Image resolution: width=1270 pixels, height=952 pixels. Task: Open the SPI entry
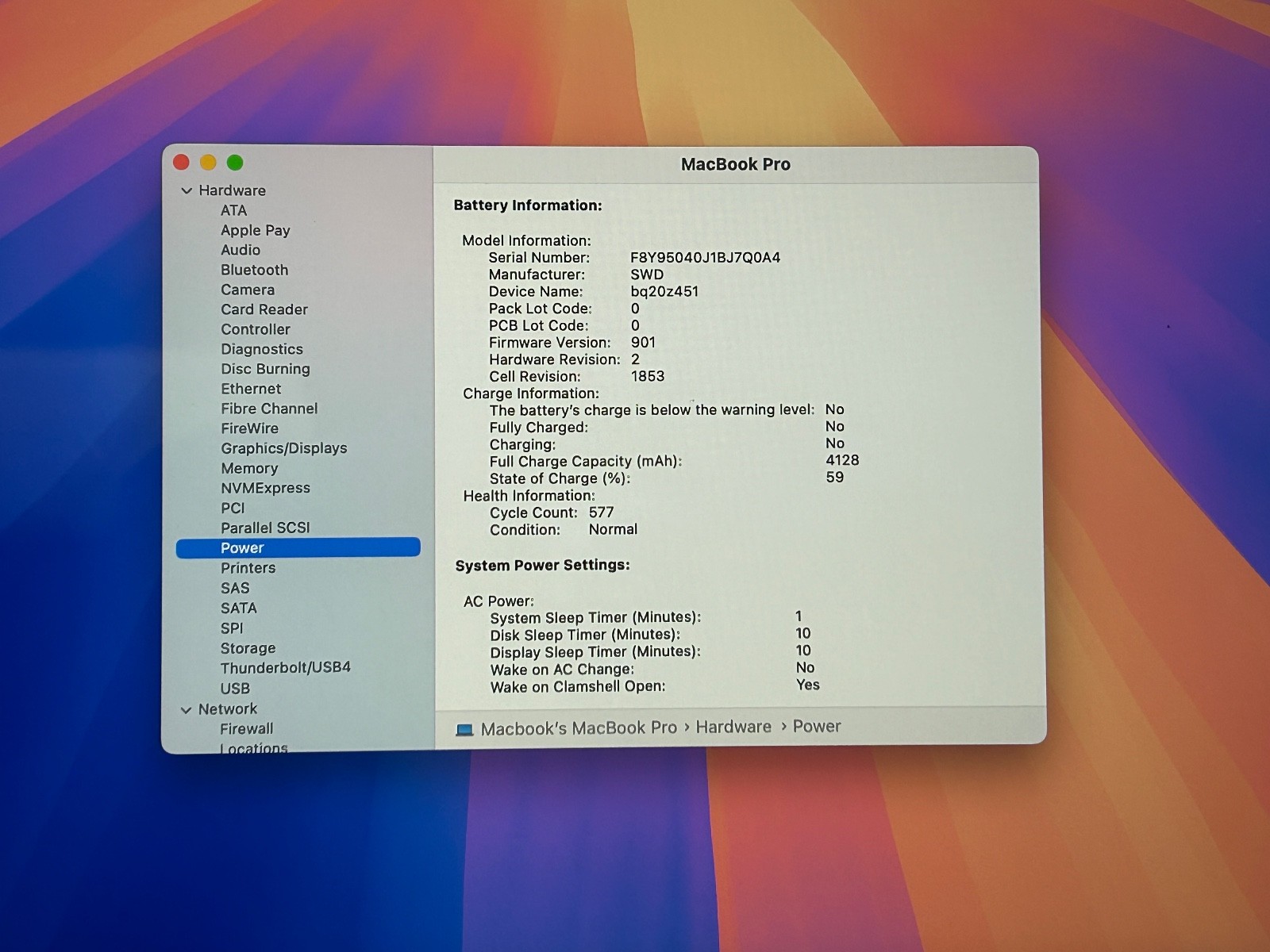point(232,628)
